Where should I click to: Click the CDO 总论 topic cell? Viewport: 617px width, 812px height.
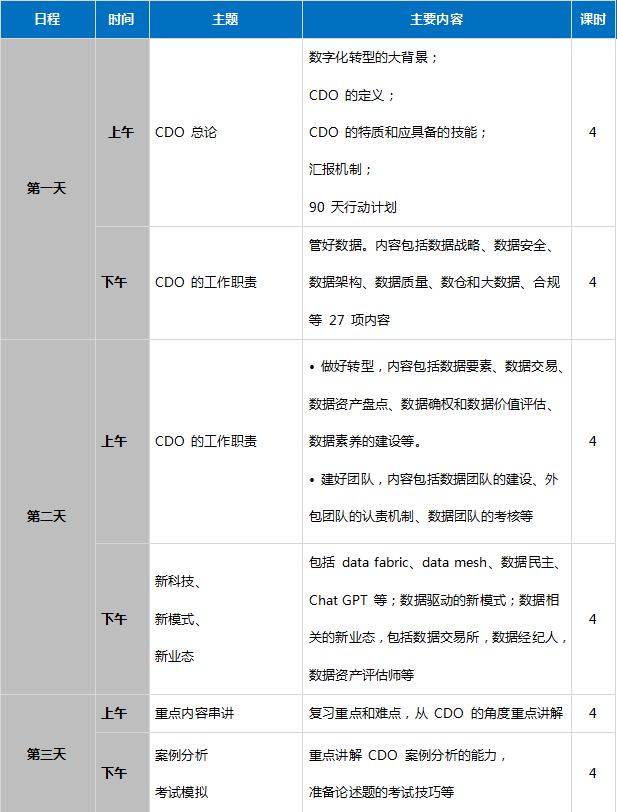[x=186, y=132]
